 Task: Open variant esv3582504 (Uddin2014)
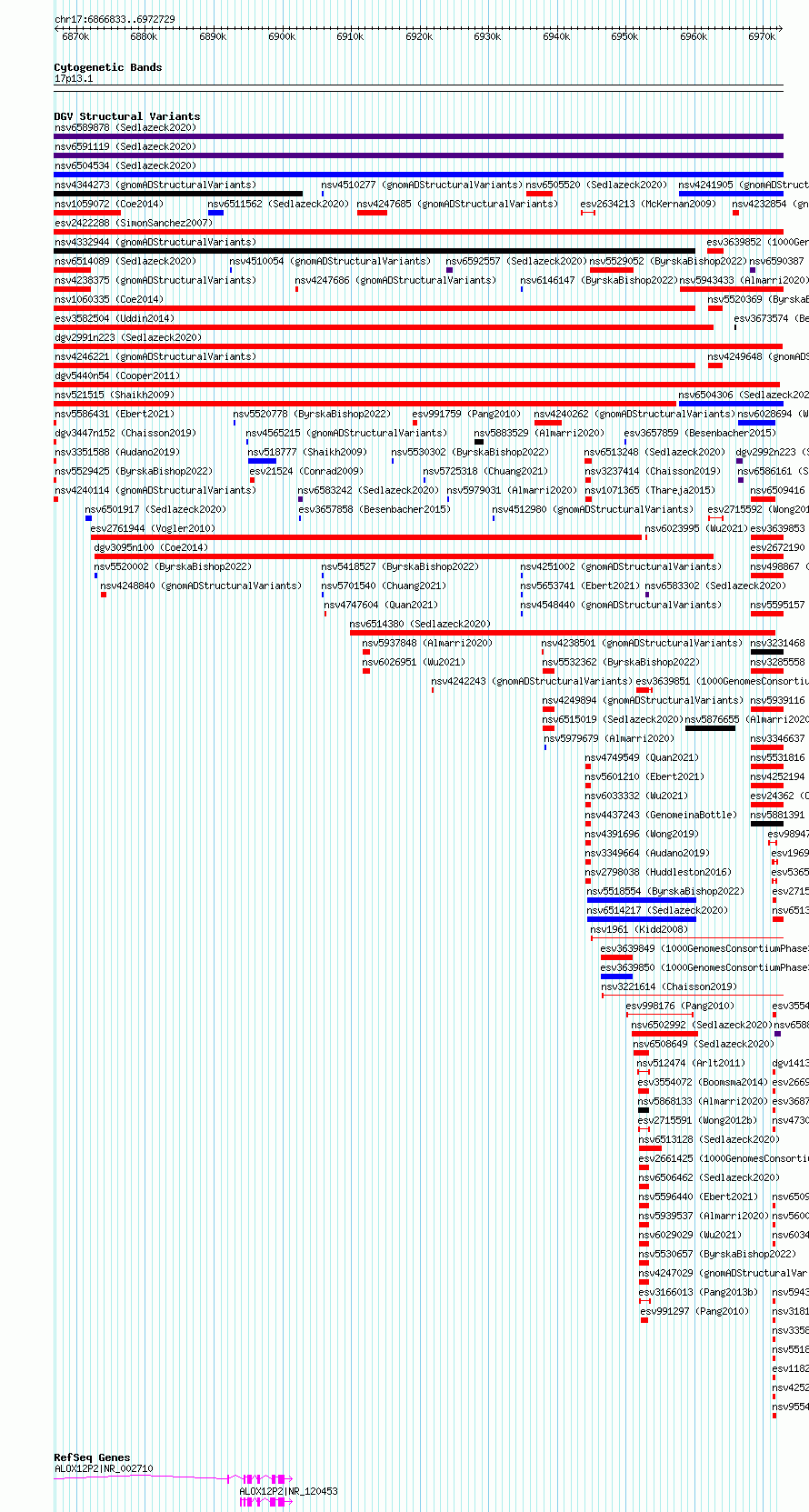click(115, 318)
